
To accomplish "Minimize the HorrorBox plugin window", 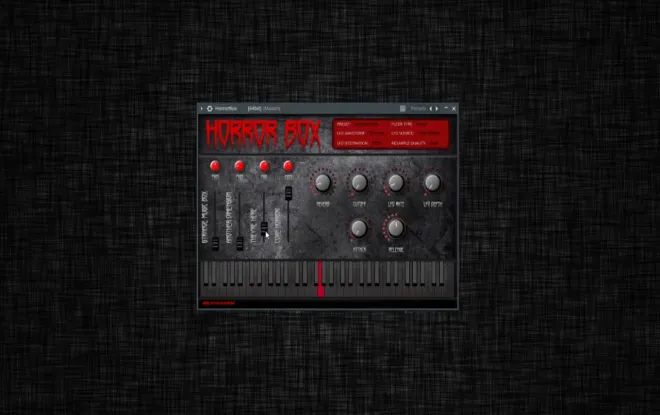I will coord(446,109).
